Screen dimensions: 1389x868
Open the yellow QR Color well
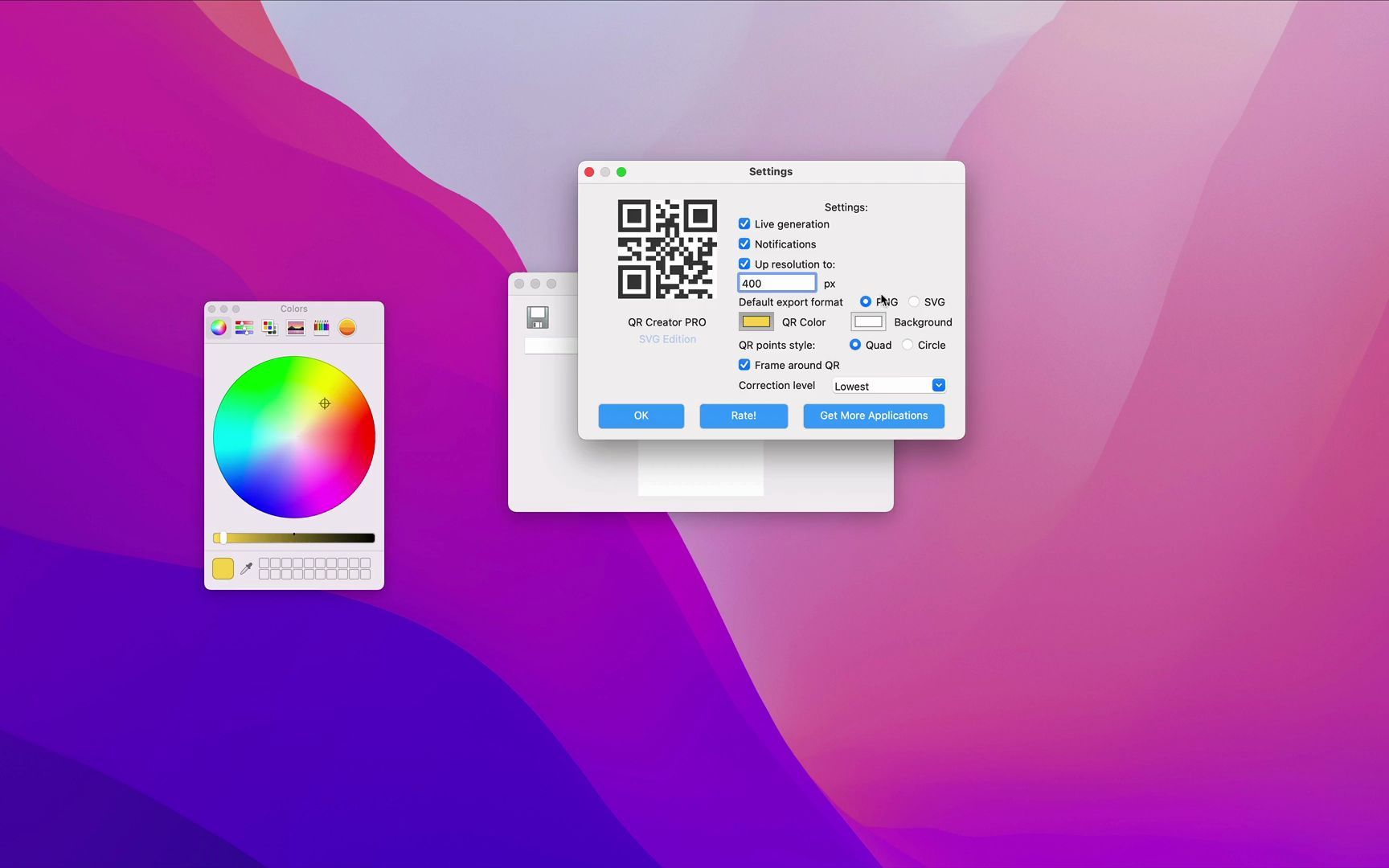[756, 322]
